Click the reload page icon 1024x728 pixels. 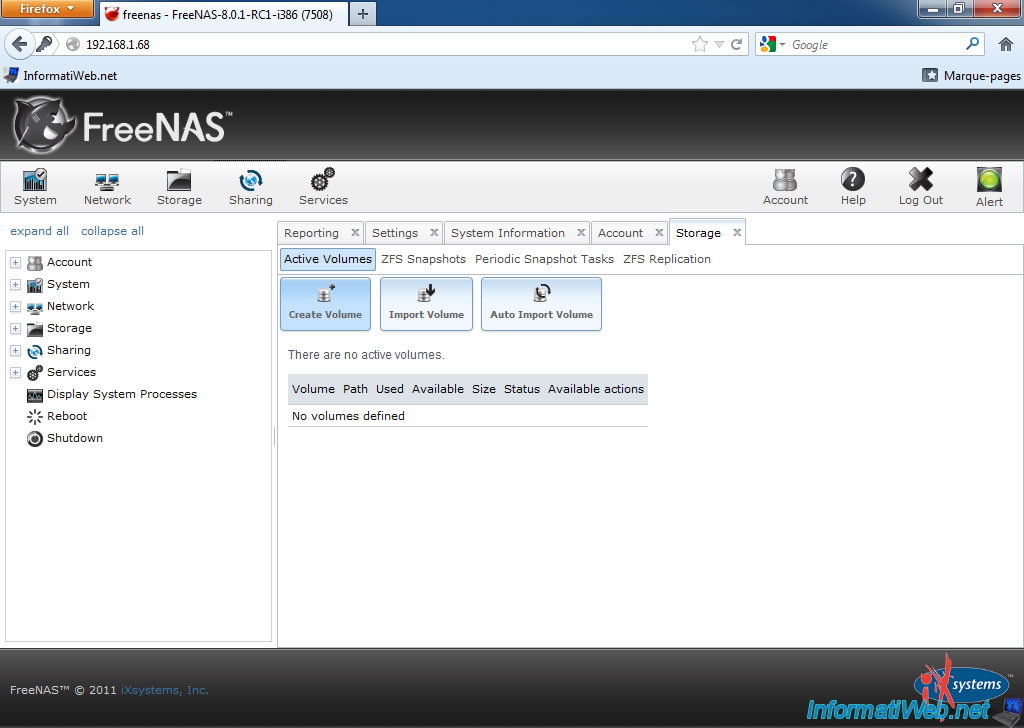(x=737, y=44)
